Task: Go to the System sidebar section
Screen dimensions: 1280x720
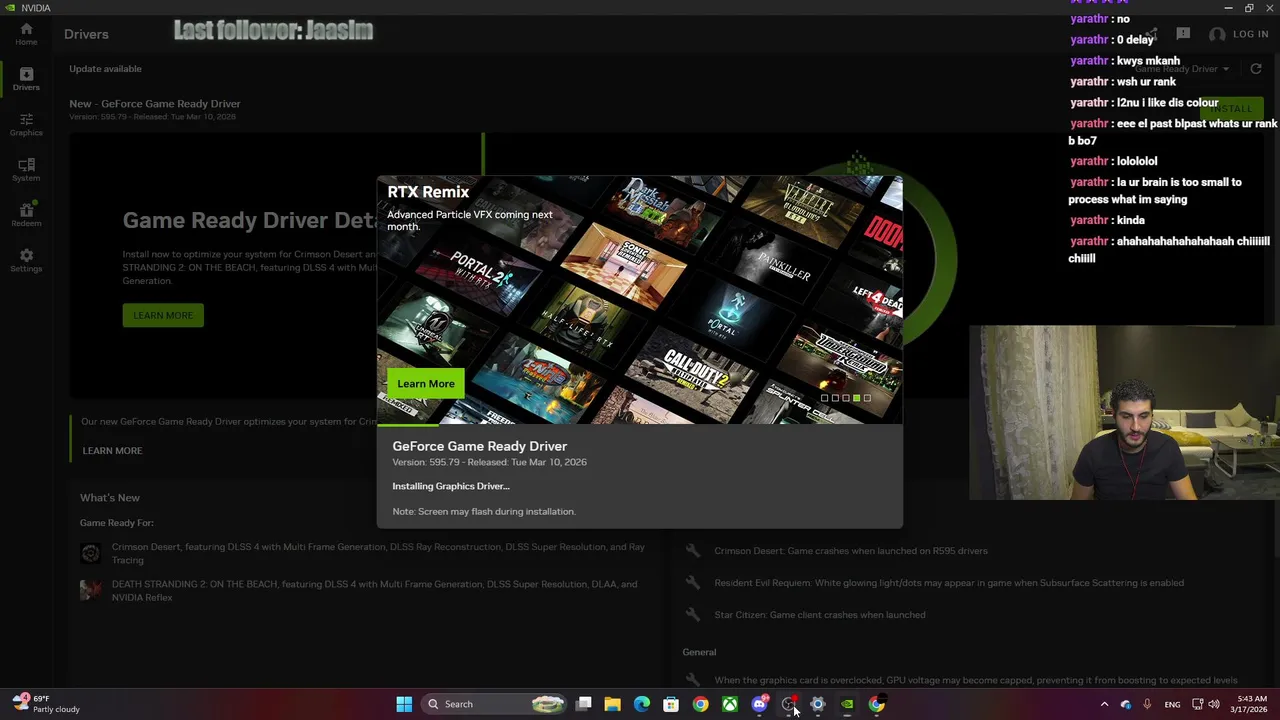Action: click(x=26, y=169)
